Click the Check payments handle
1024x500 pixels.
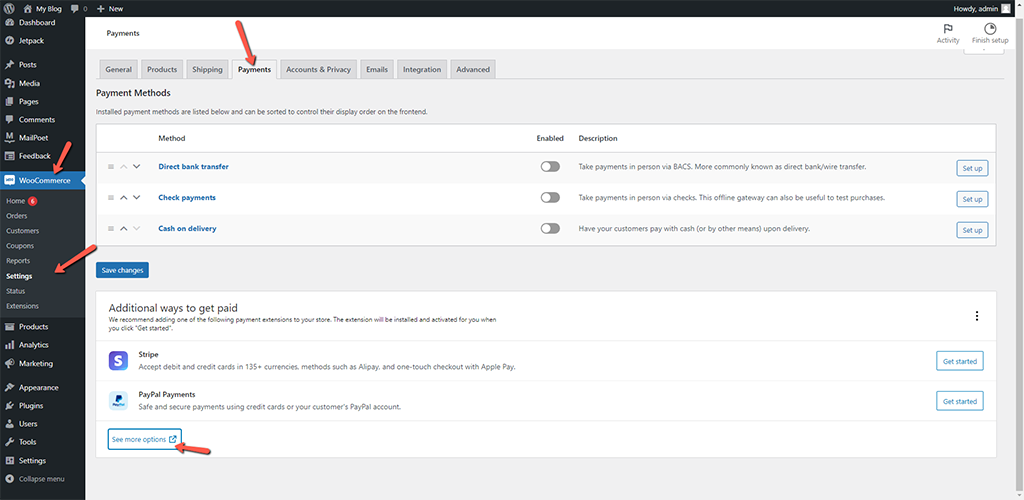[x=111, y=198]
